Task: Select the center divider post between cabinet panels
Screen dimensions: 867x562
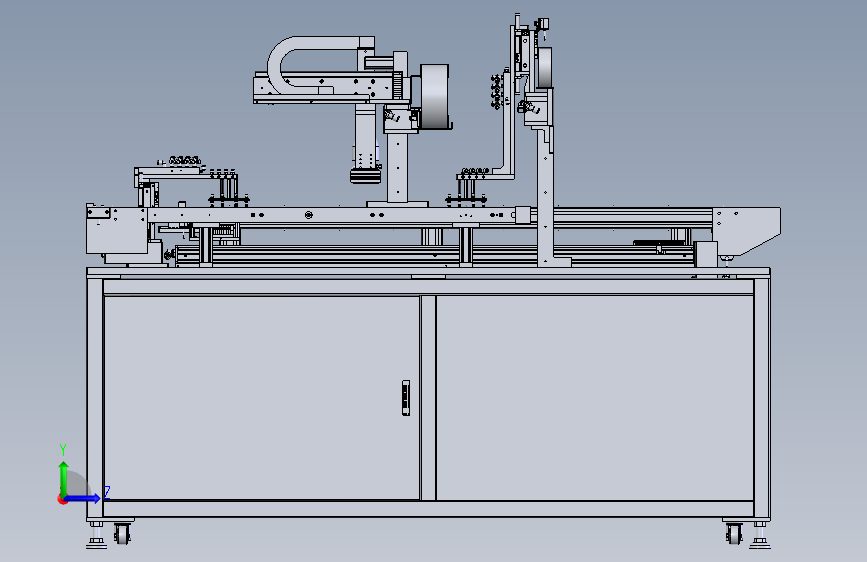Action: [428, 397]
